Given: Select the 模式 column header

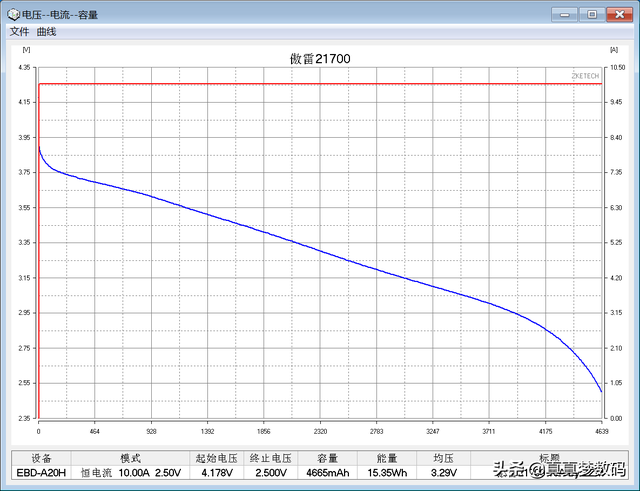Looking at the screenshot, I should [130, 458].
